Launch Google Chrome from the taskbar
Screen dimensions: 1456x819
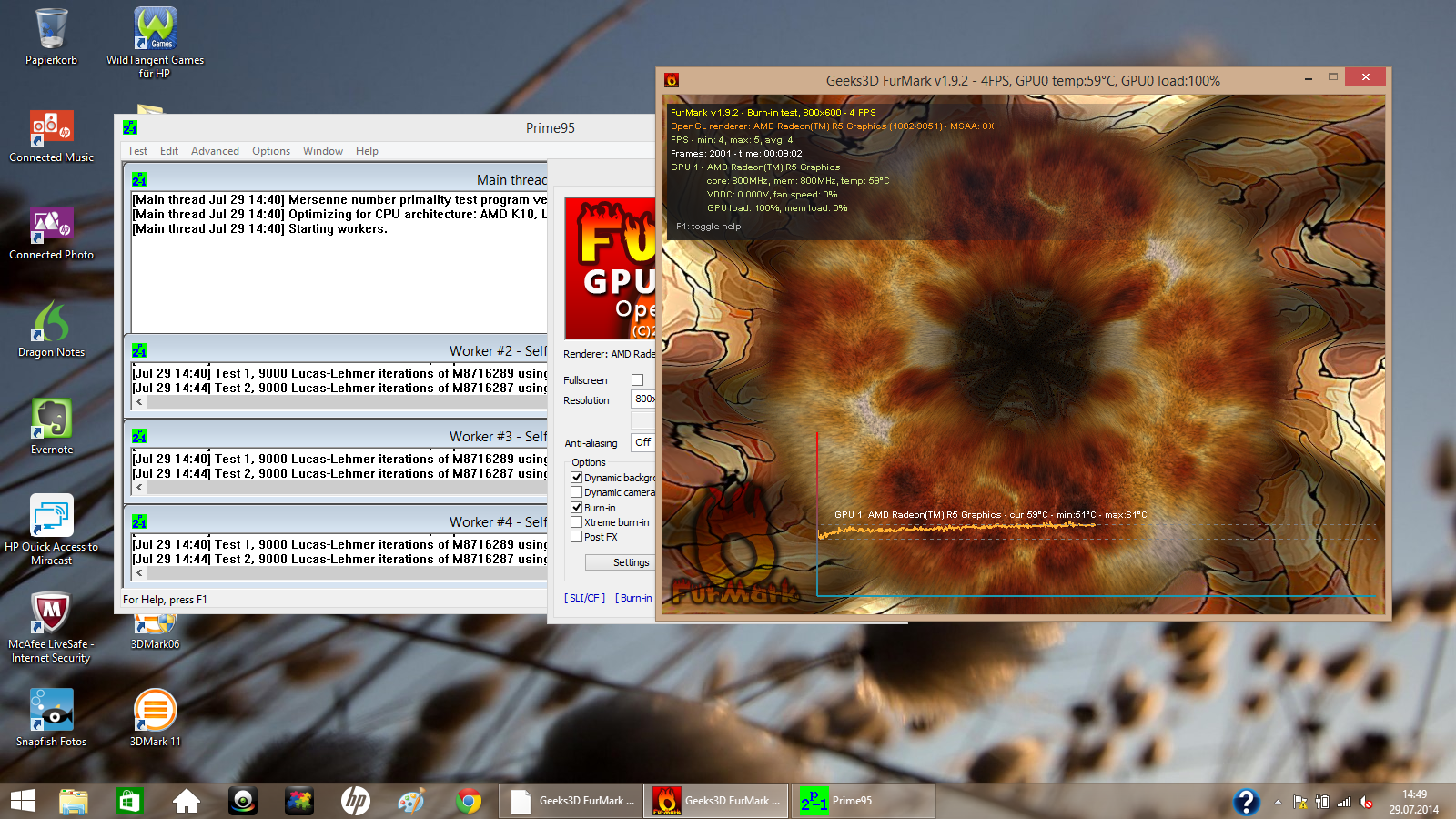tap(469, 801)
